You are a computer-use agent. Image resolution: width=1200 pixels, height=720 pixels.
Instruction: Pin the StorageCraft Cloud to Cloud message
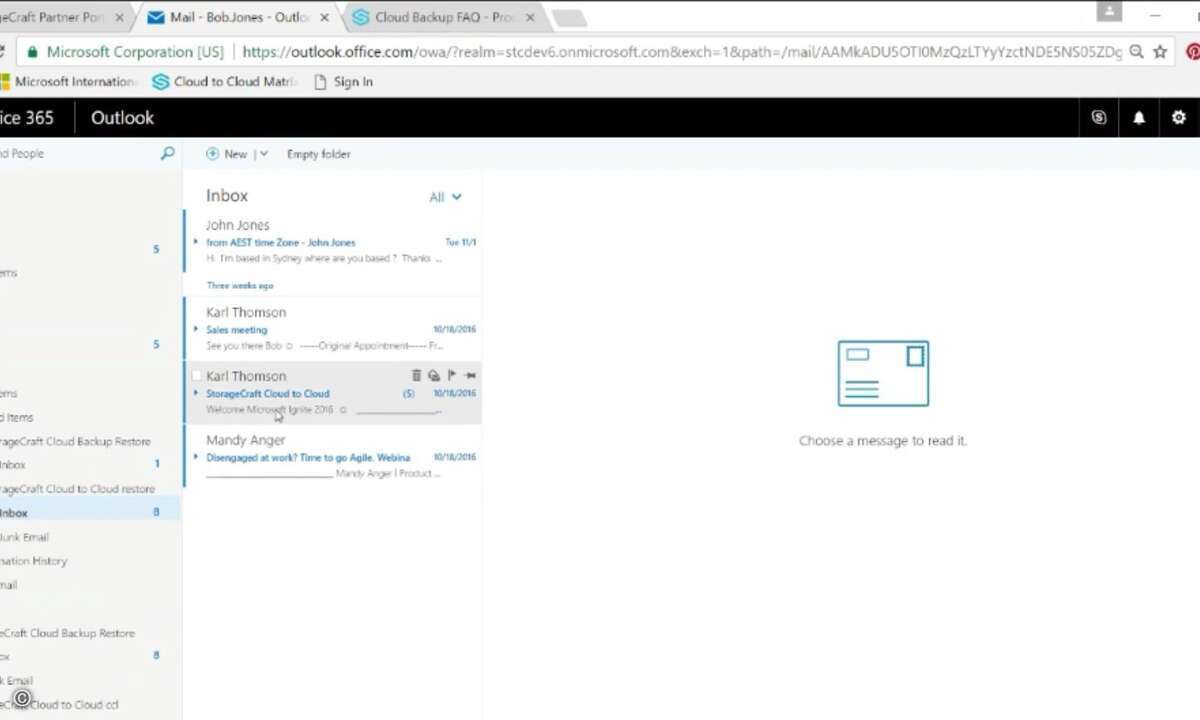click(470, 375)
